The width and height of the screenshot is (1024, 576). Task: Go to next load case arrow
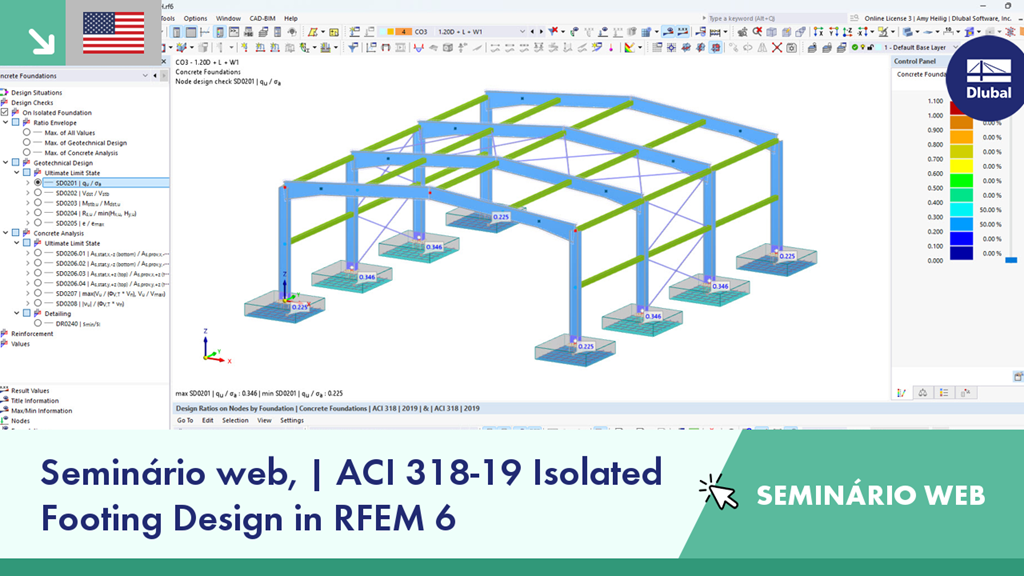tap(541, 31)
